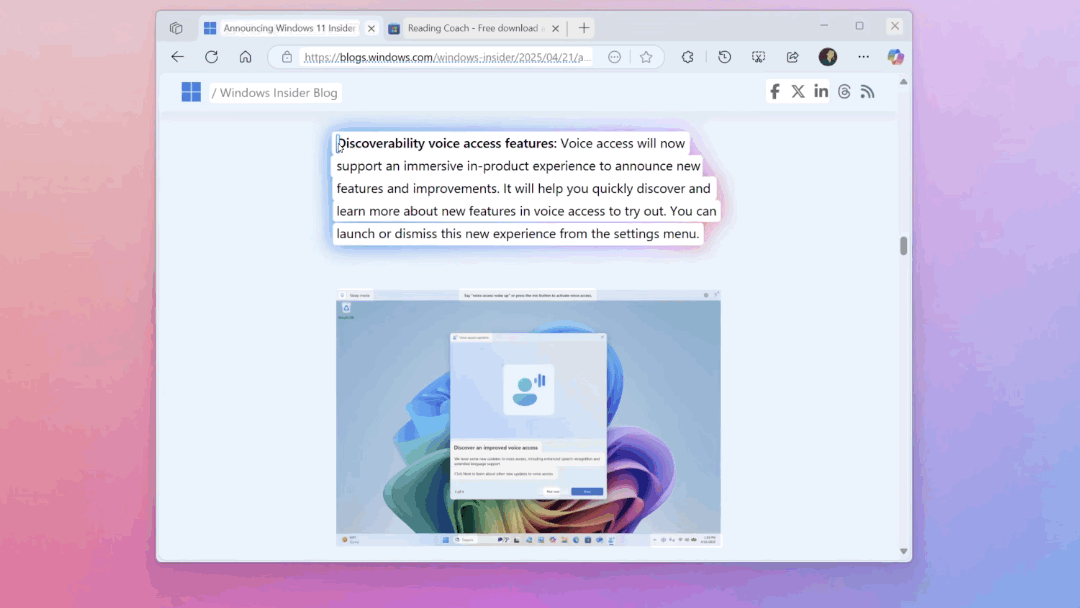Open the voice access screenshot image
The width and height of the screenshot is (1080, 608).
point(528,418)
